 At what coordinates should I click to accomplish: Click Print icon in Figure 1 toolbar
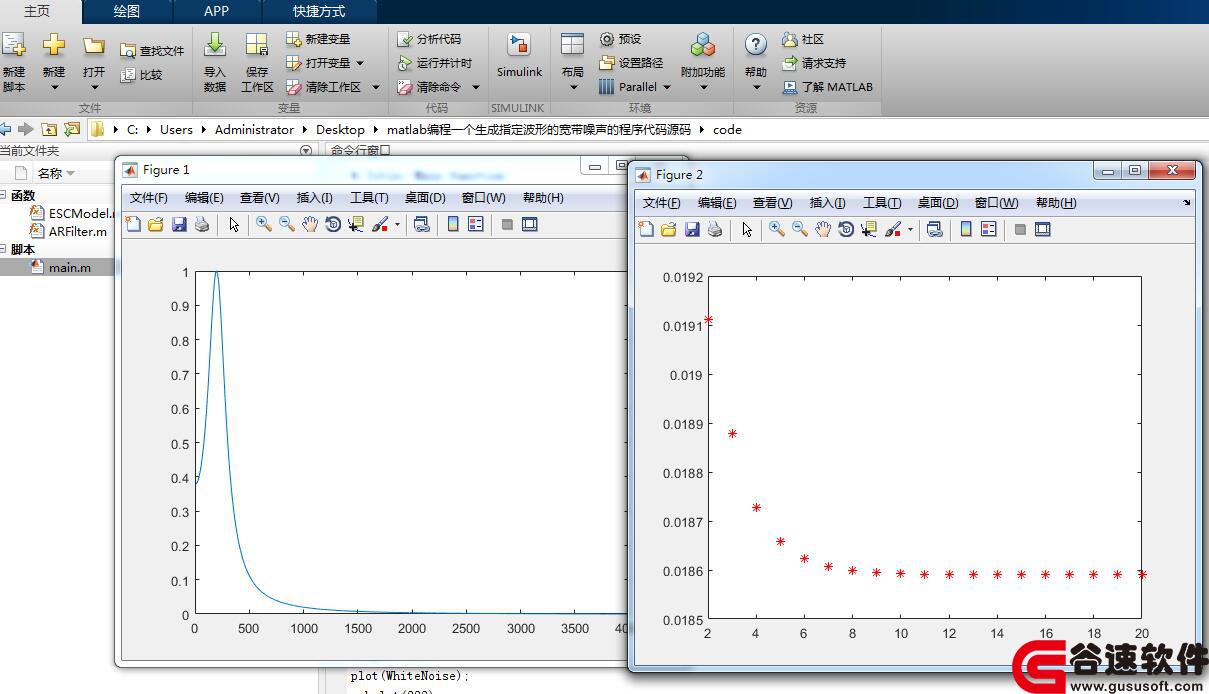click(x=202, y=225)
